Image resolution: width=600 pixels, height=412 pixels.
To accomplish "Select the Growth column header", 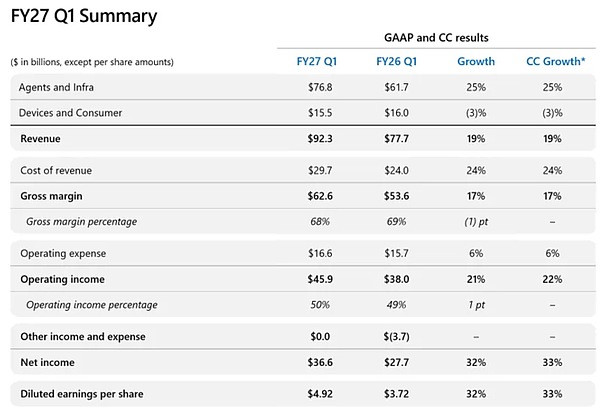I will click(476, 62).
